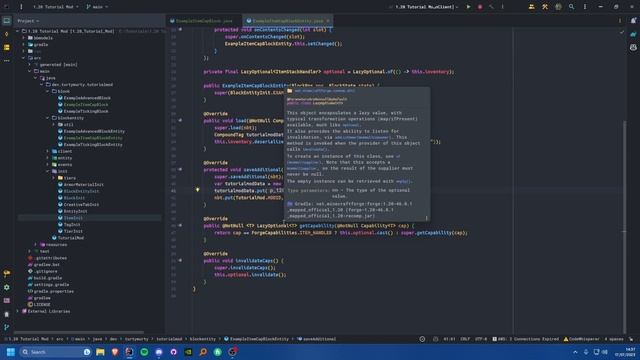Open documentation popup options menu
Image resolution: width=640 pixels, height=360 pixels.
[x=427, y=218]
